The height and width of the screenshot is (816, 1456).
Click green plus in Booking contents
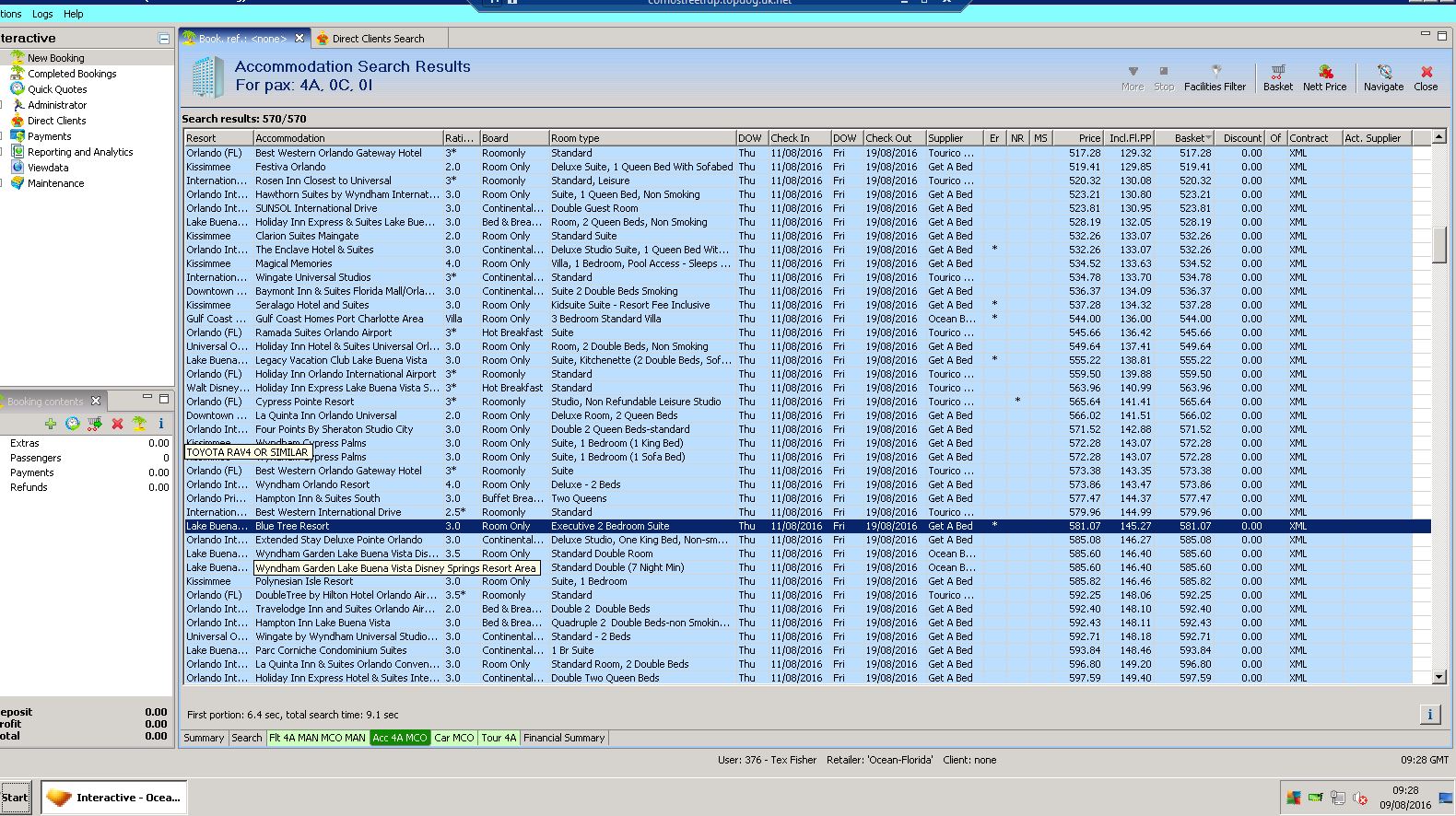point(51,424)
